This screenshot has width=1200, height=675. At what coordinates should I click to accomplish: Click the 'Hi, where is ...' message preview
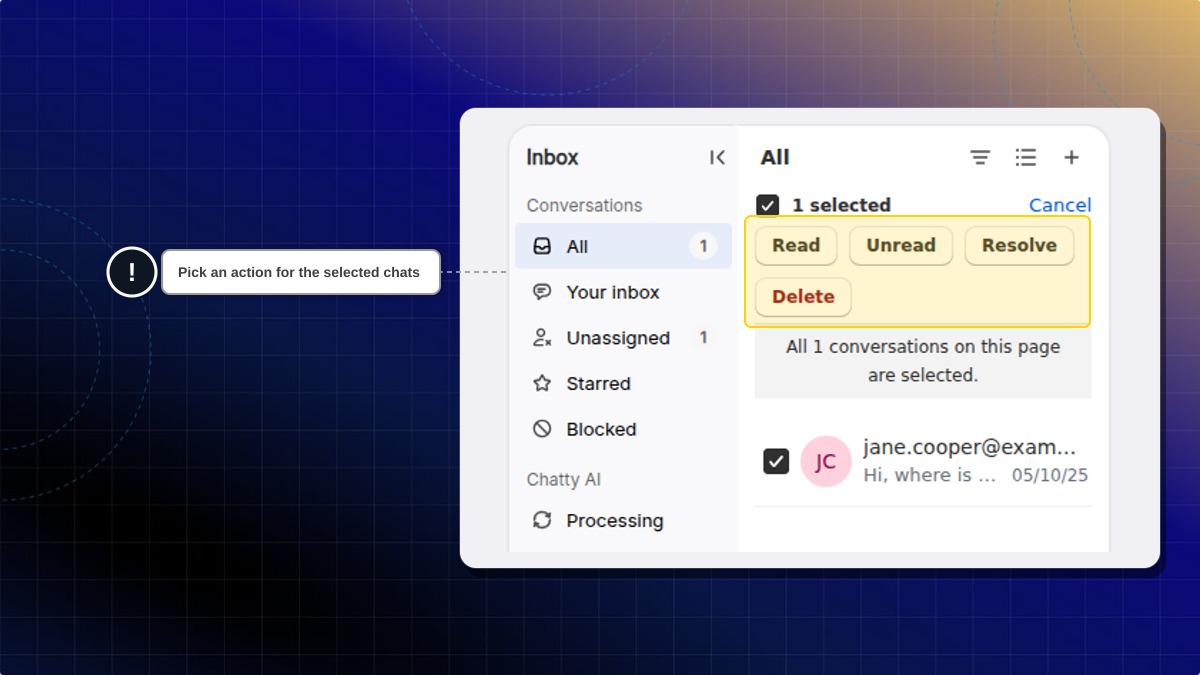pyautogui.click(x=930, y=475)
